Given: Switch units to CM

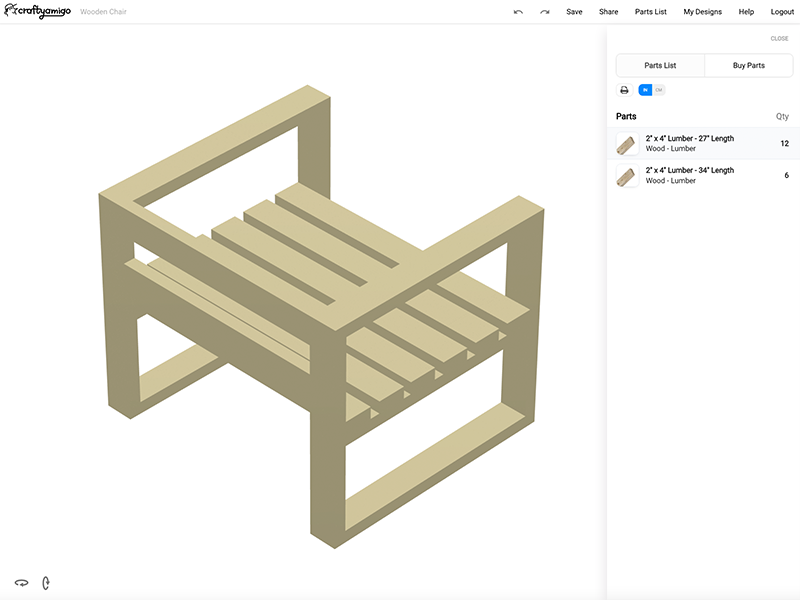Looking at the screenshot, I should tap(658, 90).
